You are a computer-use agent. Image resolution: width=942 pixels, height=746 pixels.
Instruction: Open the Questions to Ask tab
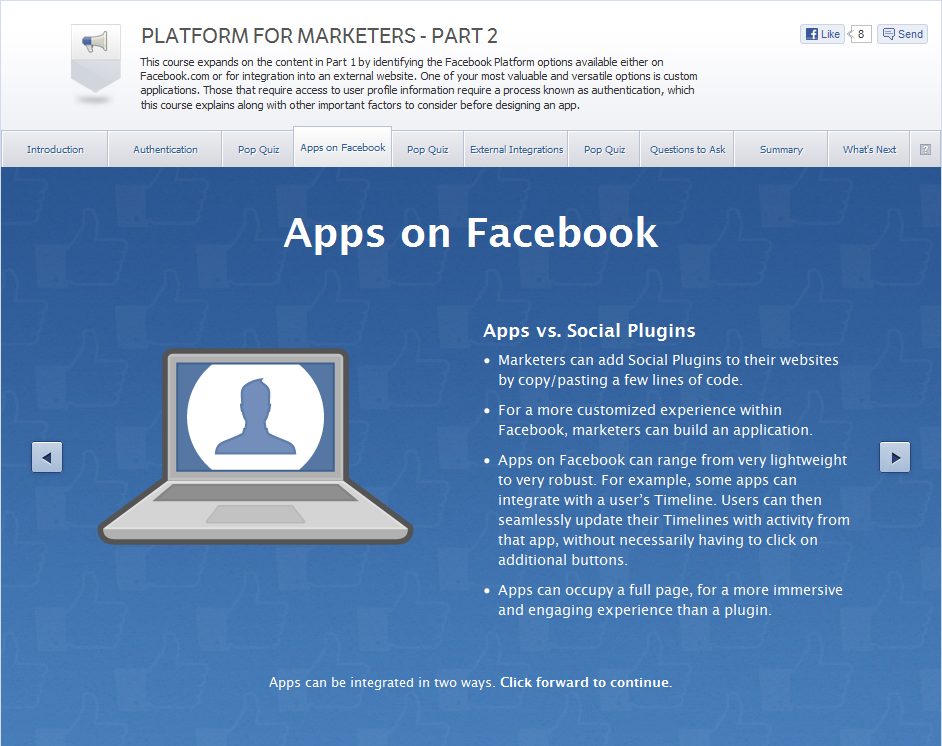687,150
